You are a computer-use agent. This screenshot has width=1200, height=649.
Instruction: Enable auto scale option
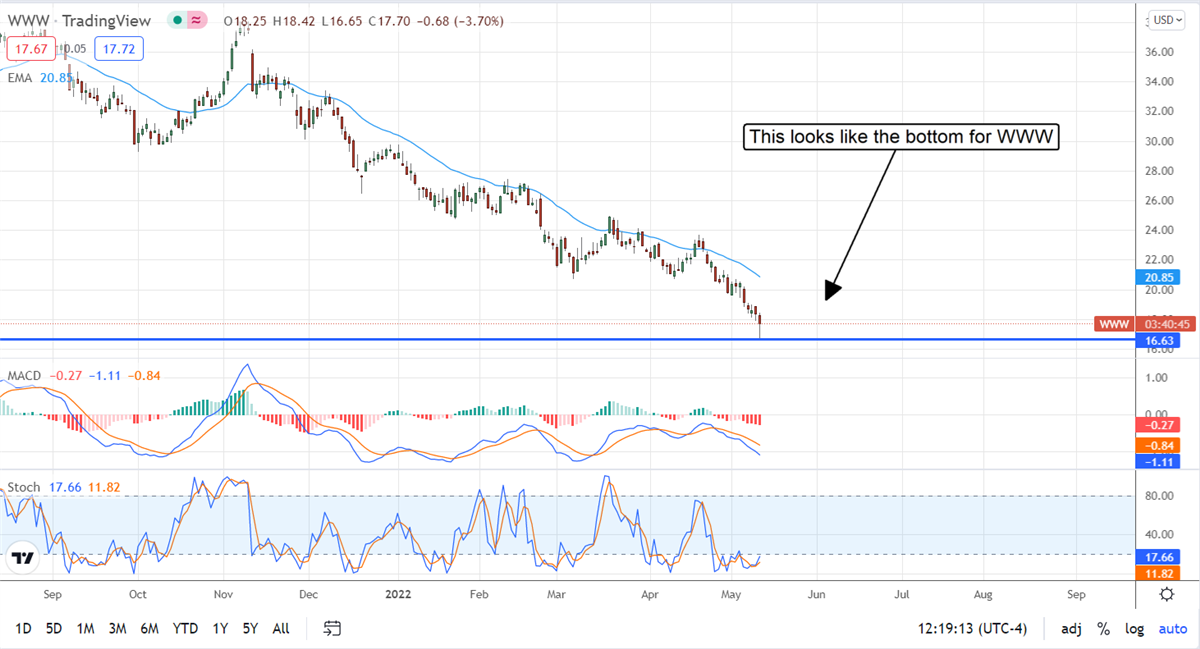(x=1172, y=629)
